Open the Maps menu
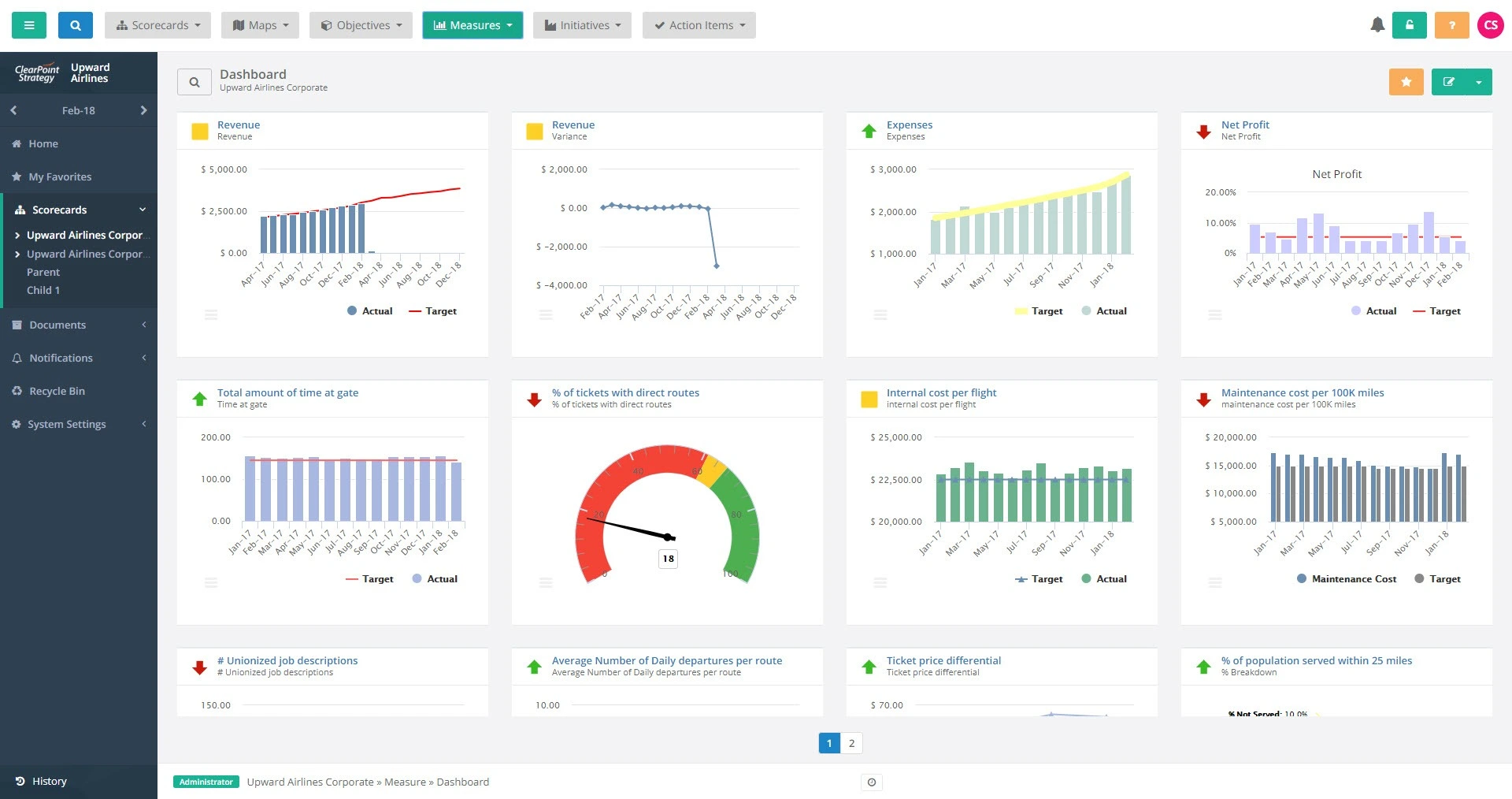 260,24
